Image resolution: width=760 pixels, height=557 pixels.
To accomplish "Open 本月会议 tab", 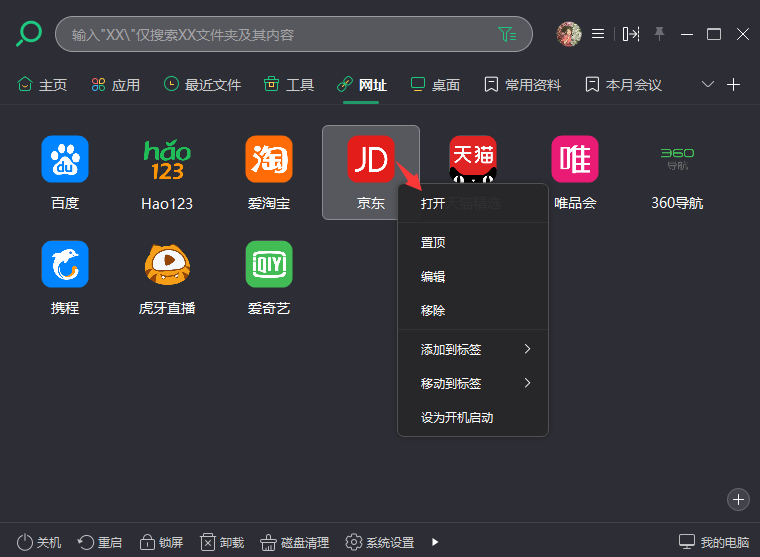I will pos(623,85).
